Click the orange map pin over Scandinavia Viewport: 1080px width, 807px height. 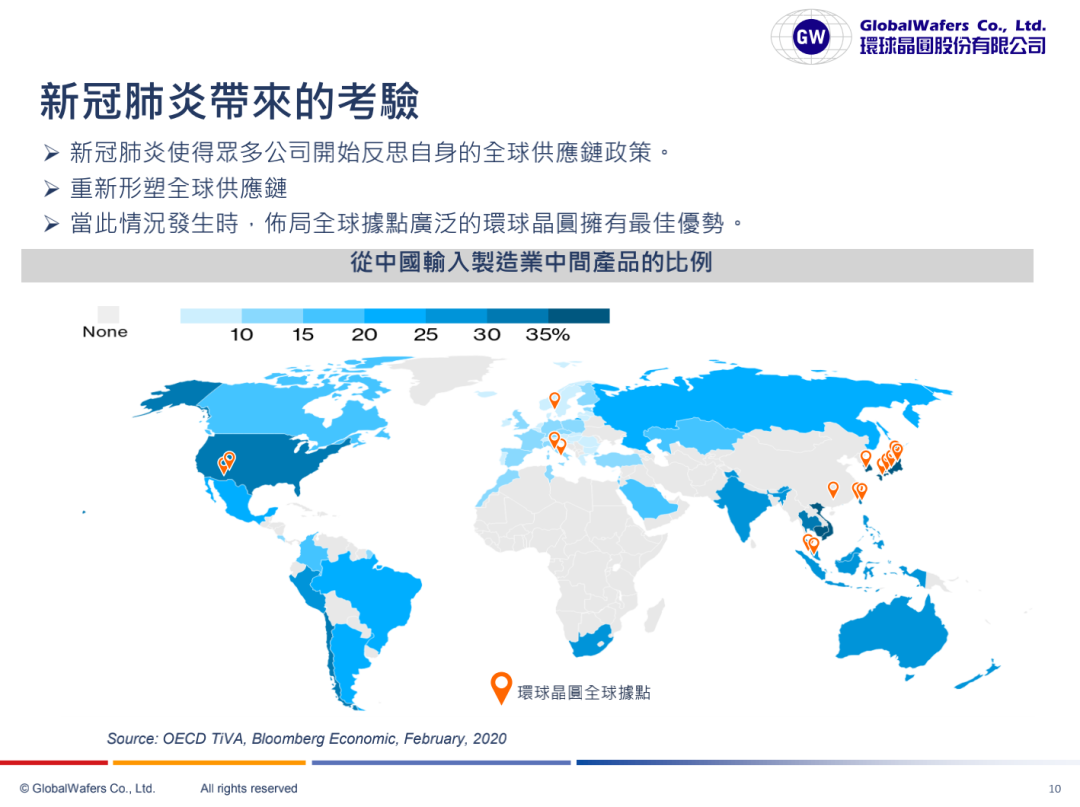(554, 399)
